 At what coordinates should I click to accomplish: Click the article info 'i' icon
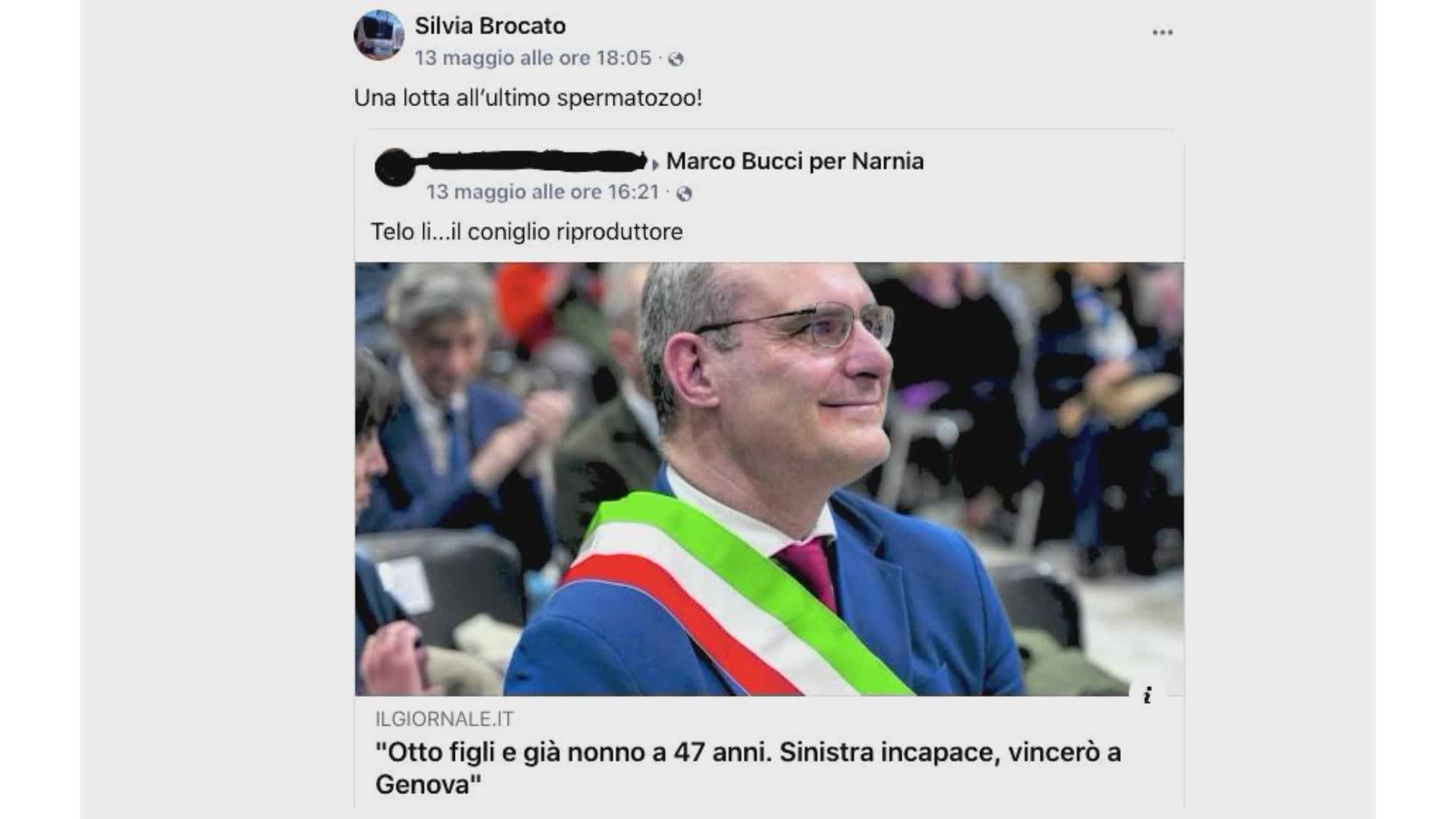point(1148,695)
